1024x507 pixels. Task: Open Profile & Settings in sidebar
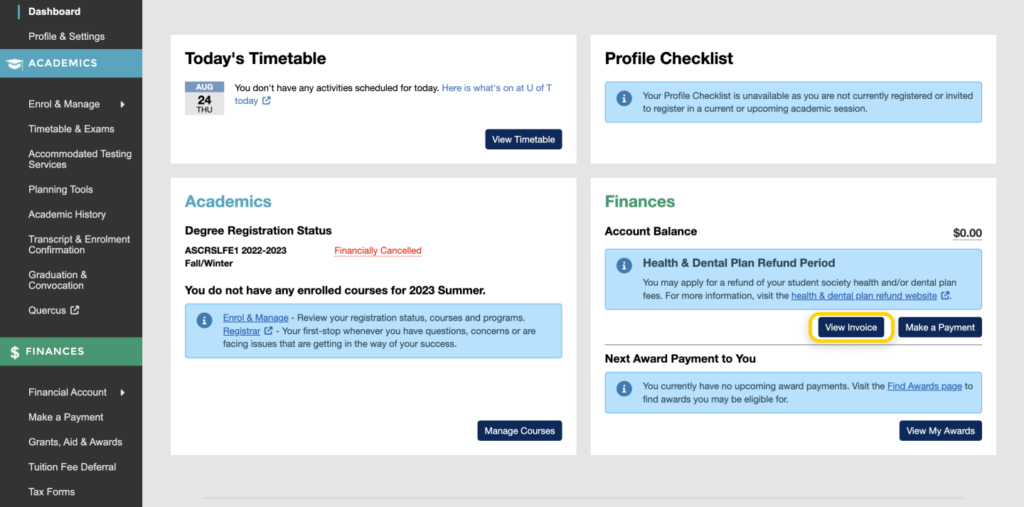pyautogui.click(x=66, y=37)
